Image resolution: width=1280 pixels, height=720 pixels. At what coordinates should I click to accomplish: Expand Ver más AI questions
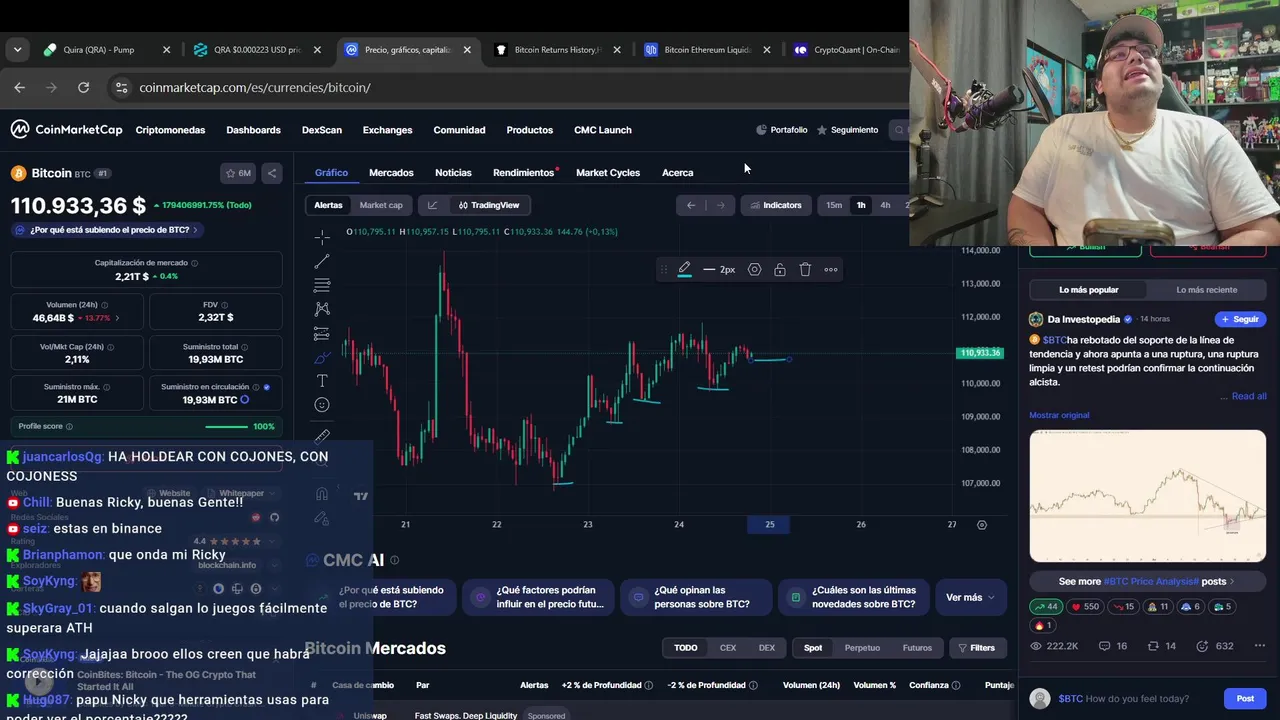point(970,597)
